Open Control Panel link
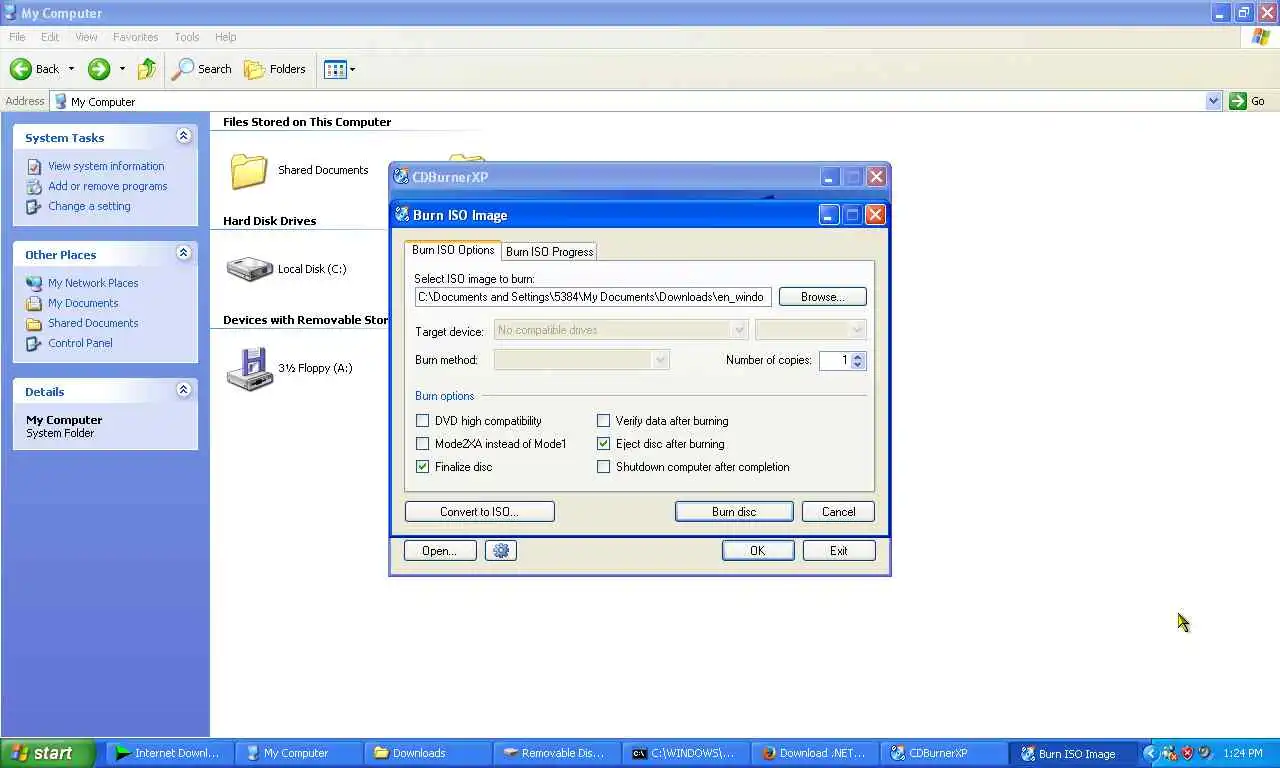 (x=80, y=343)
